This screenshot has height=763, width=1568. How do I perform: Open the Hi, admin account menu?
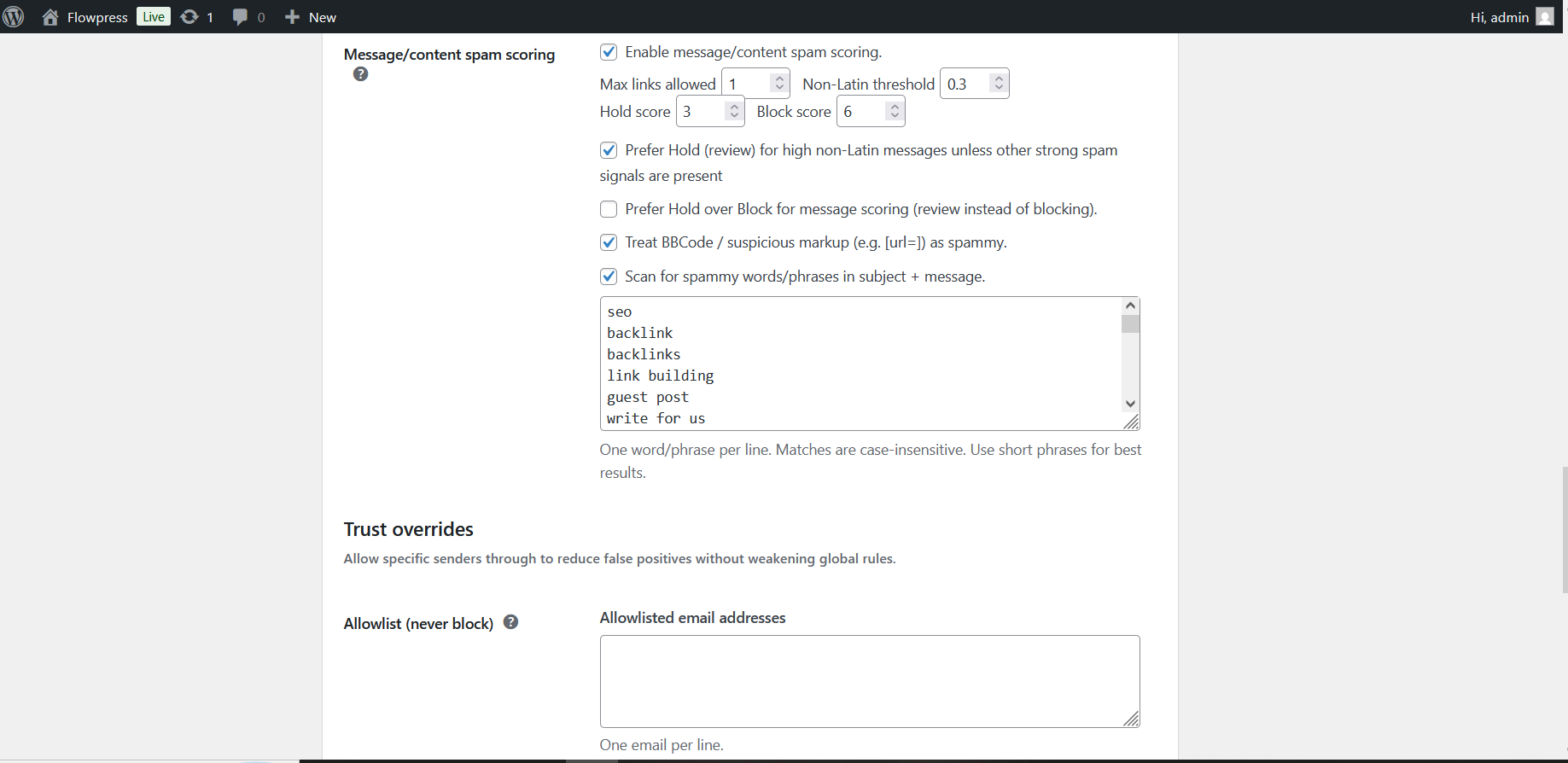[1512, 17]
